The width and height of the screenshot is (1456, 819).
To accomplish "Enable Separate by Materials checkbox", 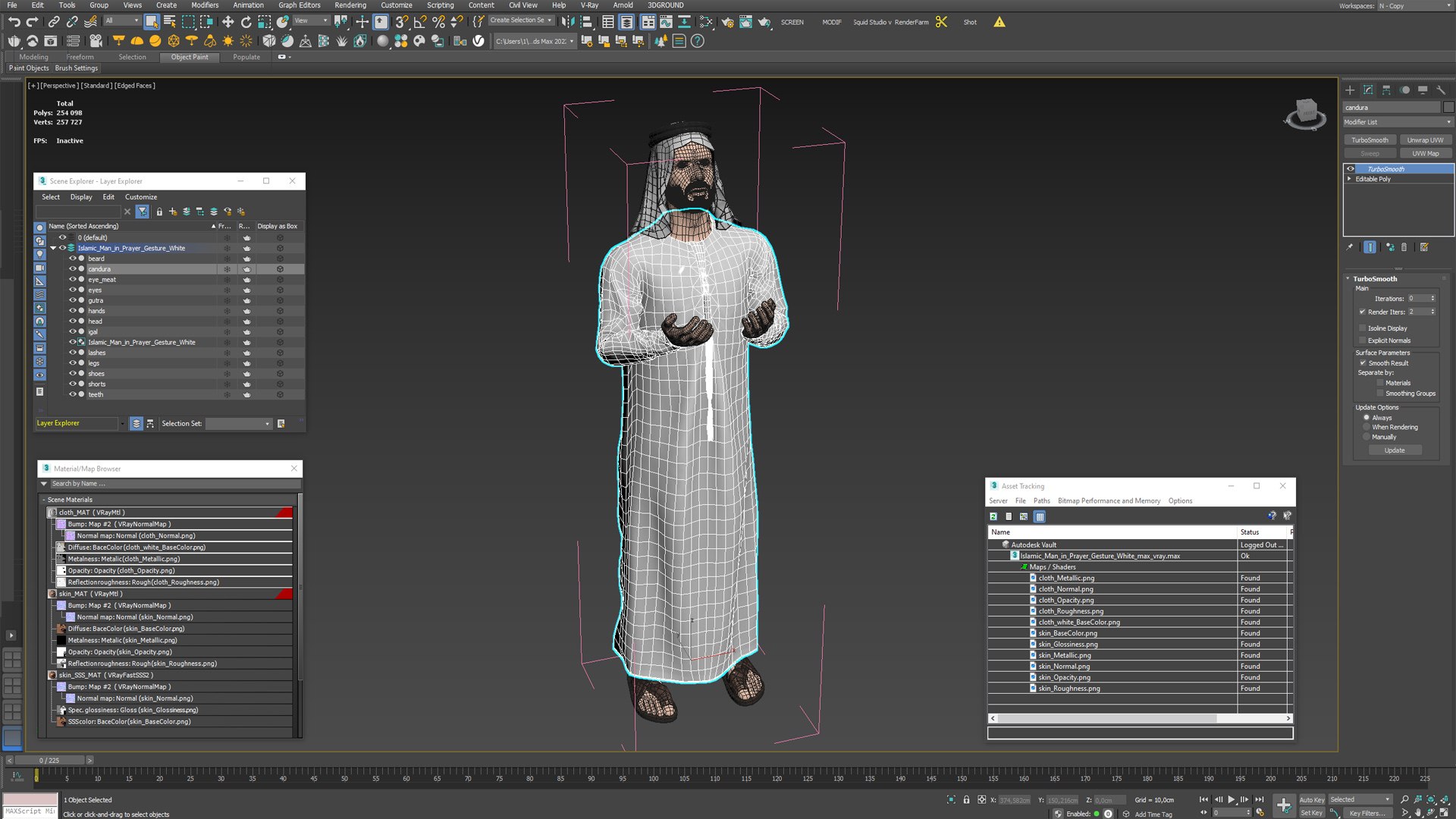I will 1380,383.
